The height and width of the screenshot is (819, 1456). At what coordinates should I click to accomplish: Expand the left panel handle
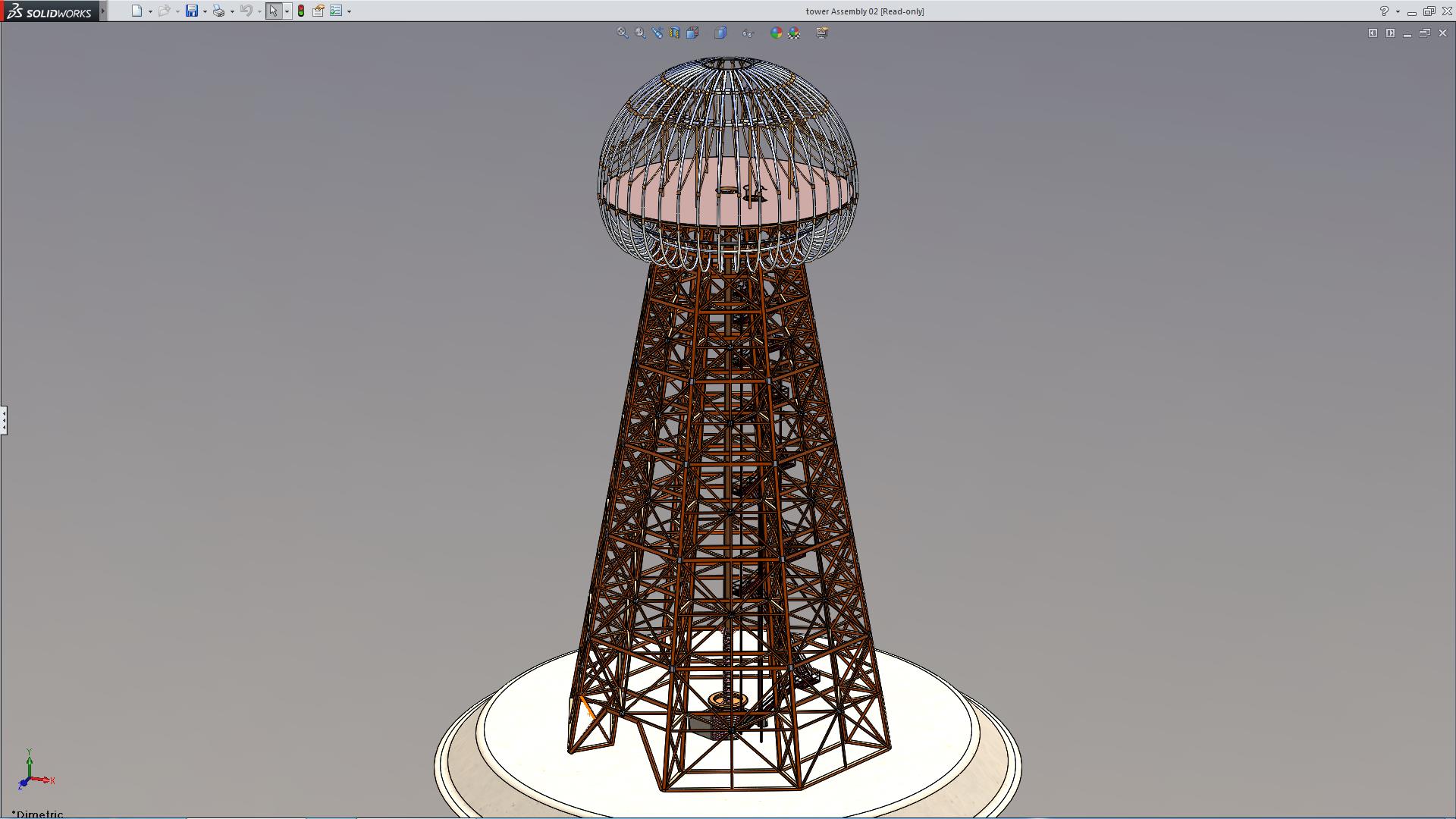4,419
